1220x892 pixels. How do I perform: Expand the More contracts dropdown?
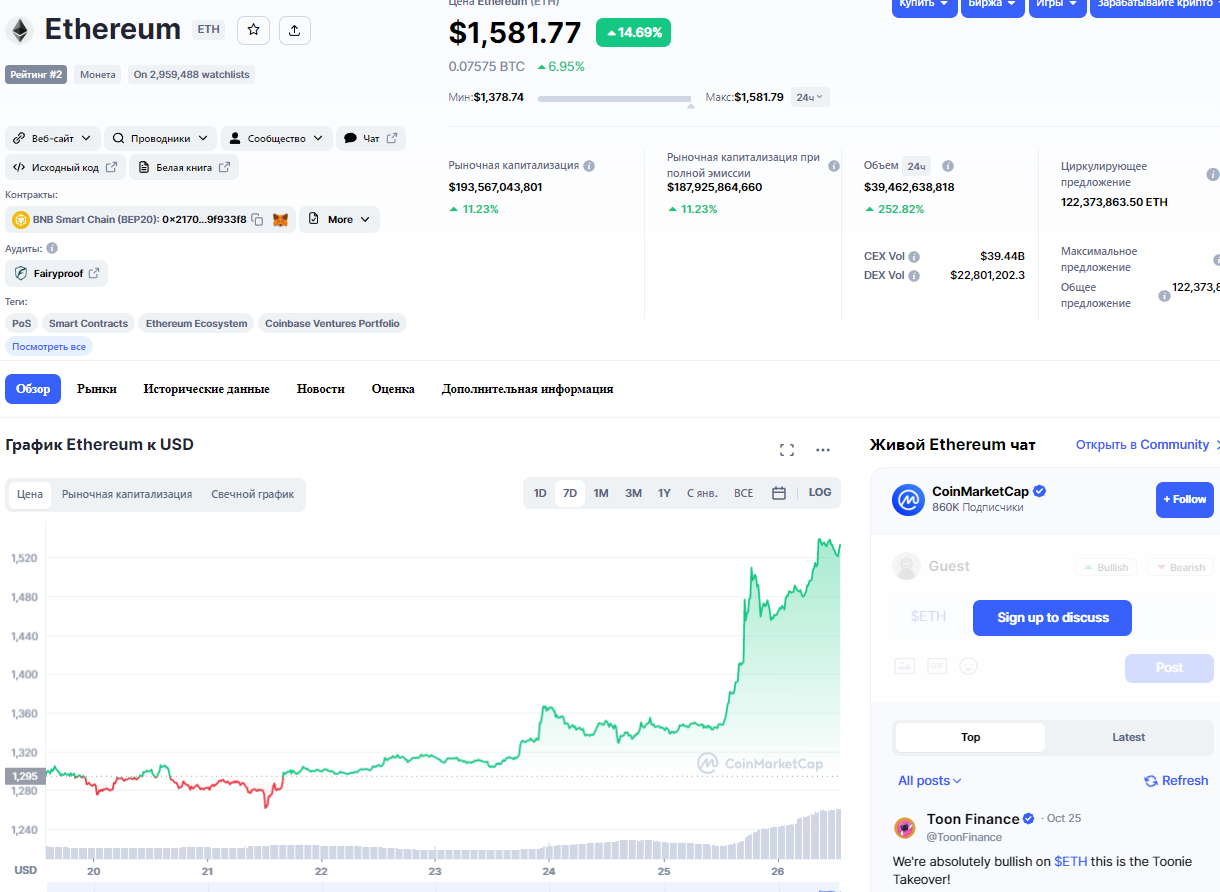(339, 219)
